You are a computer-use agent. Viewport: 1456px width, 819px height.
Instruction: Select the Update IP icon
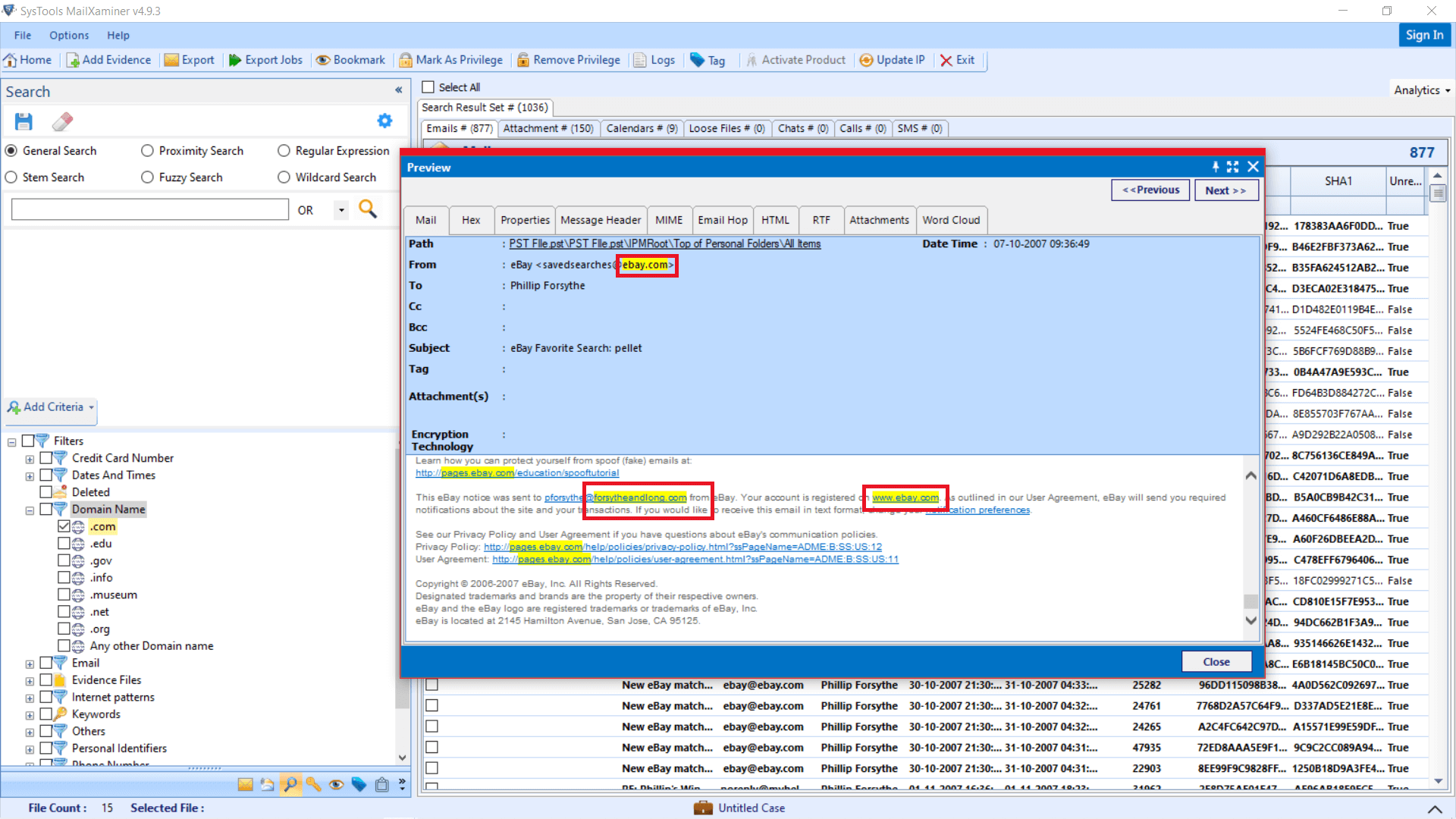pos(893,60)
